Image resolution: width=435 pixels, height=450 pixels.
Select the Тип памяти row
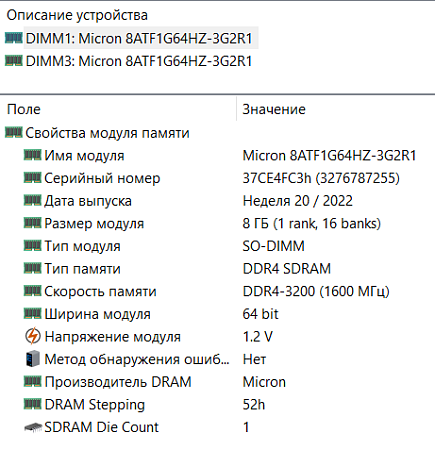click(x=217, y=269)
